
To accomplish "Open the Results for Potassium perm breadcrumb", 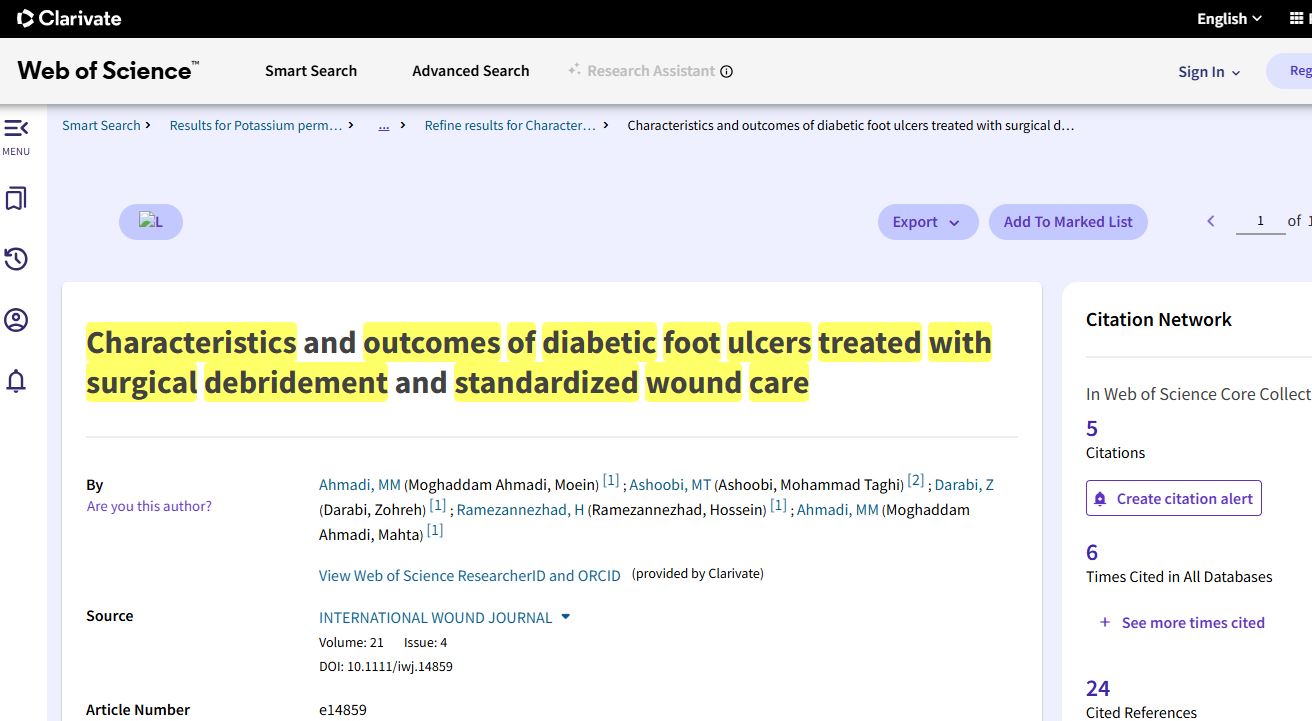I will point(256,125).
